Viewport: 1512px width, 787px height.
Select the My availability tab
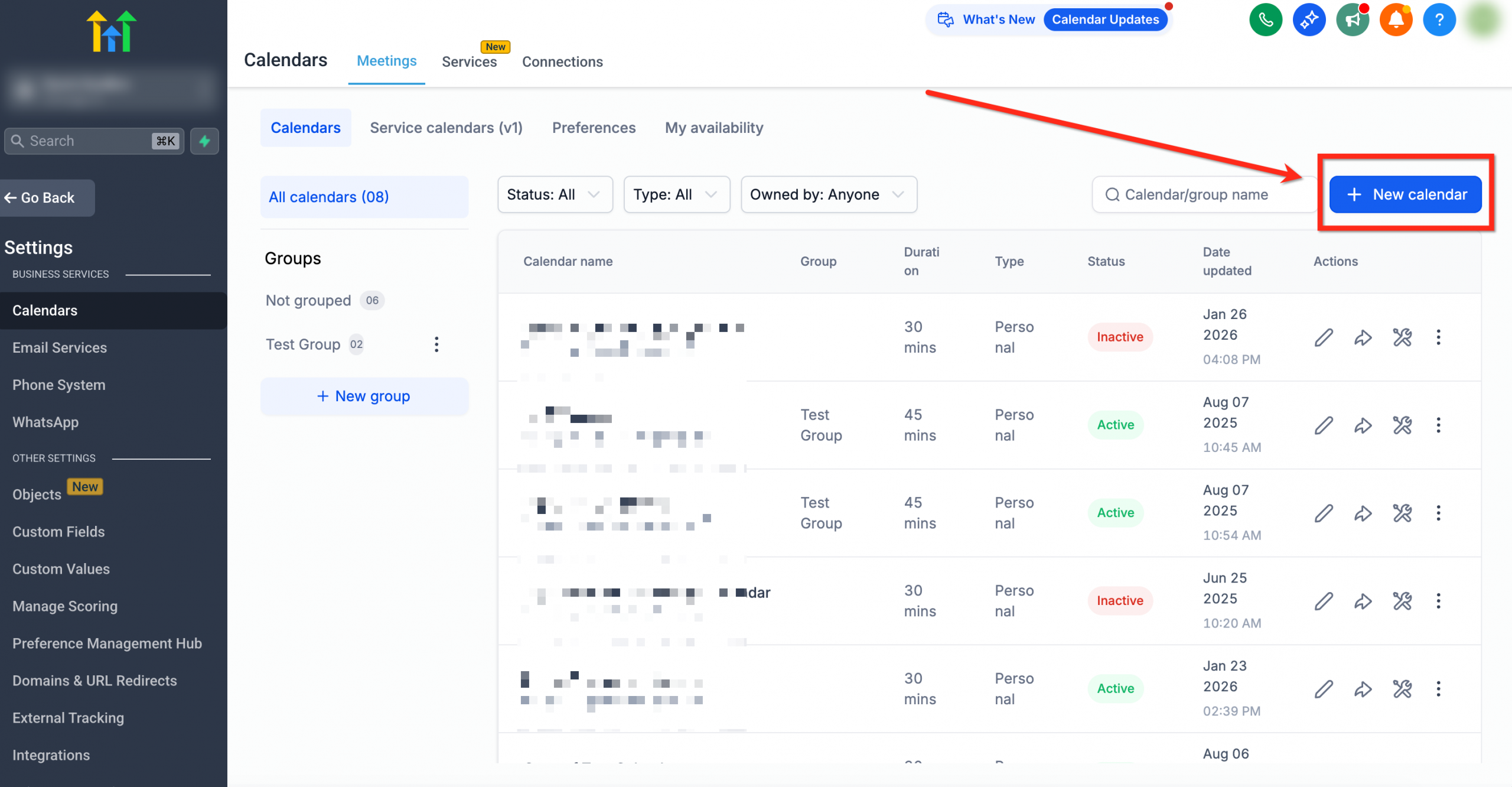713,128
